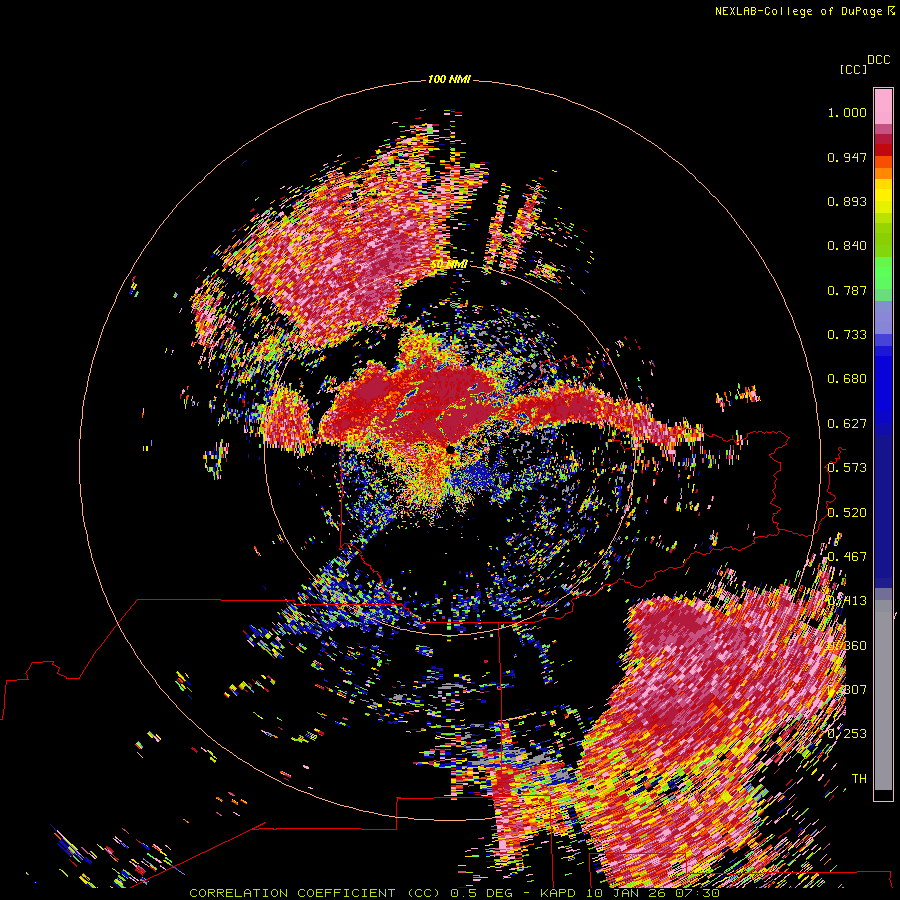Viewport: 900px width, 900px height.
Task: Click the TH threshold label on scale
Action: [x=859, y=779]
